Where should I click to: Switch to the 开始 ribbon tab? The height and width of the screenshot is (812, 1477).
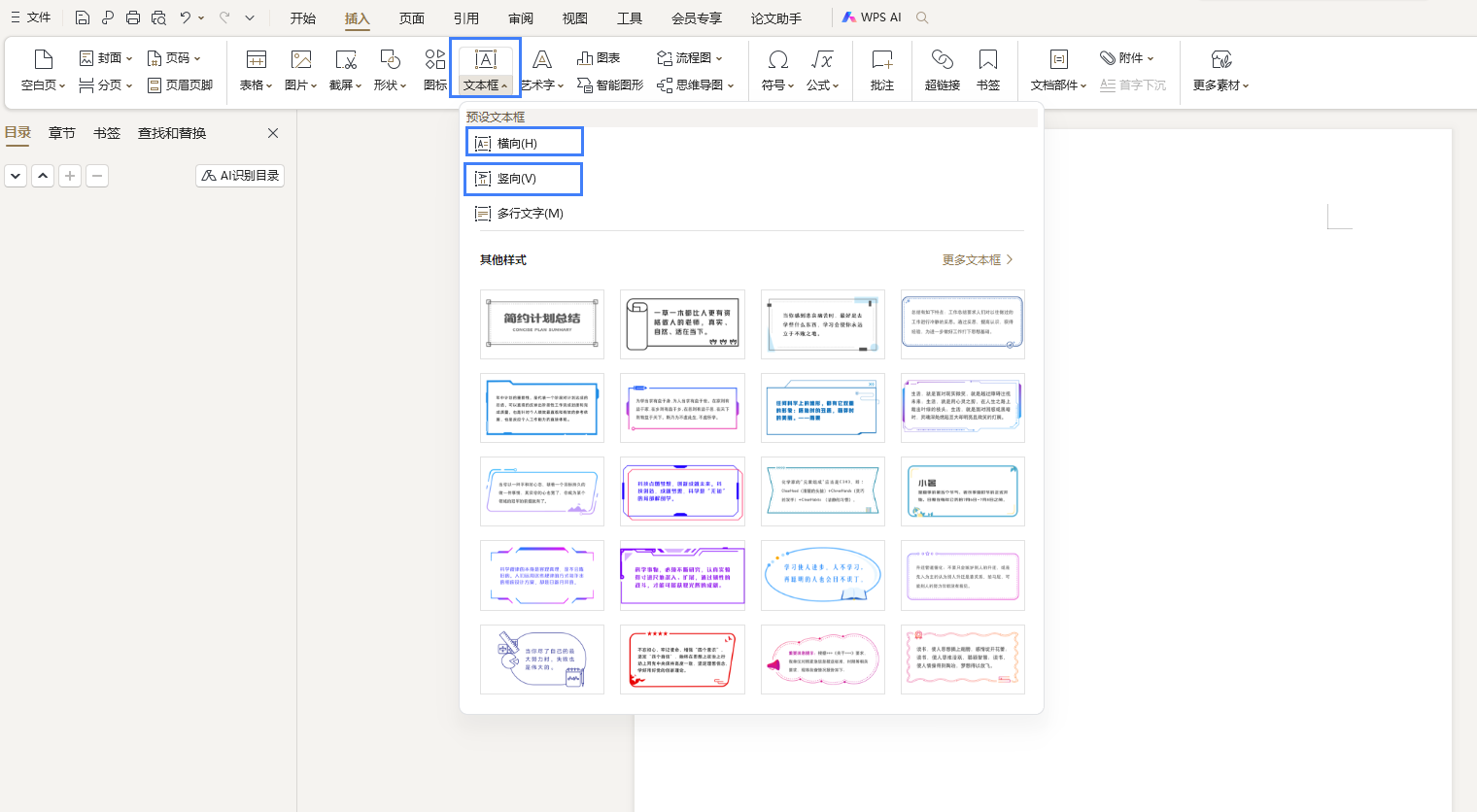pyautogui.click(x=302, y=18)
